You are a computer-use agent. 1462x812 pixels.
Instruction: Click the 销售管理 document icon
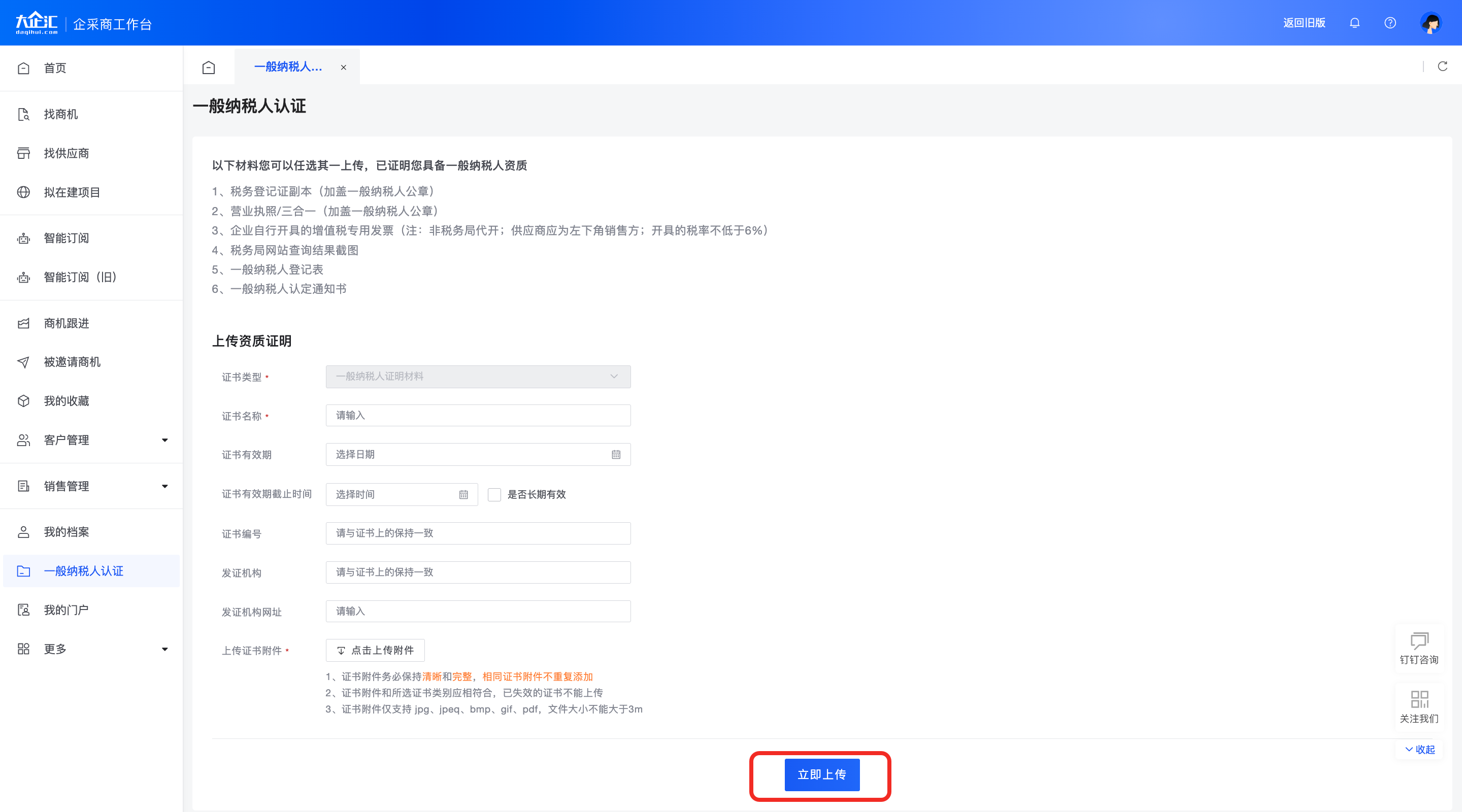(x=23, y=486)
